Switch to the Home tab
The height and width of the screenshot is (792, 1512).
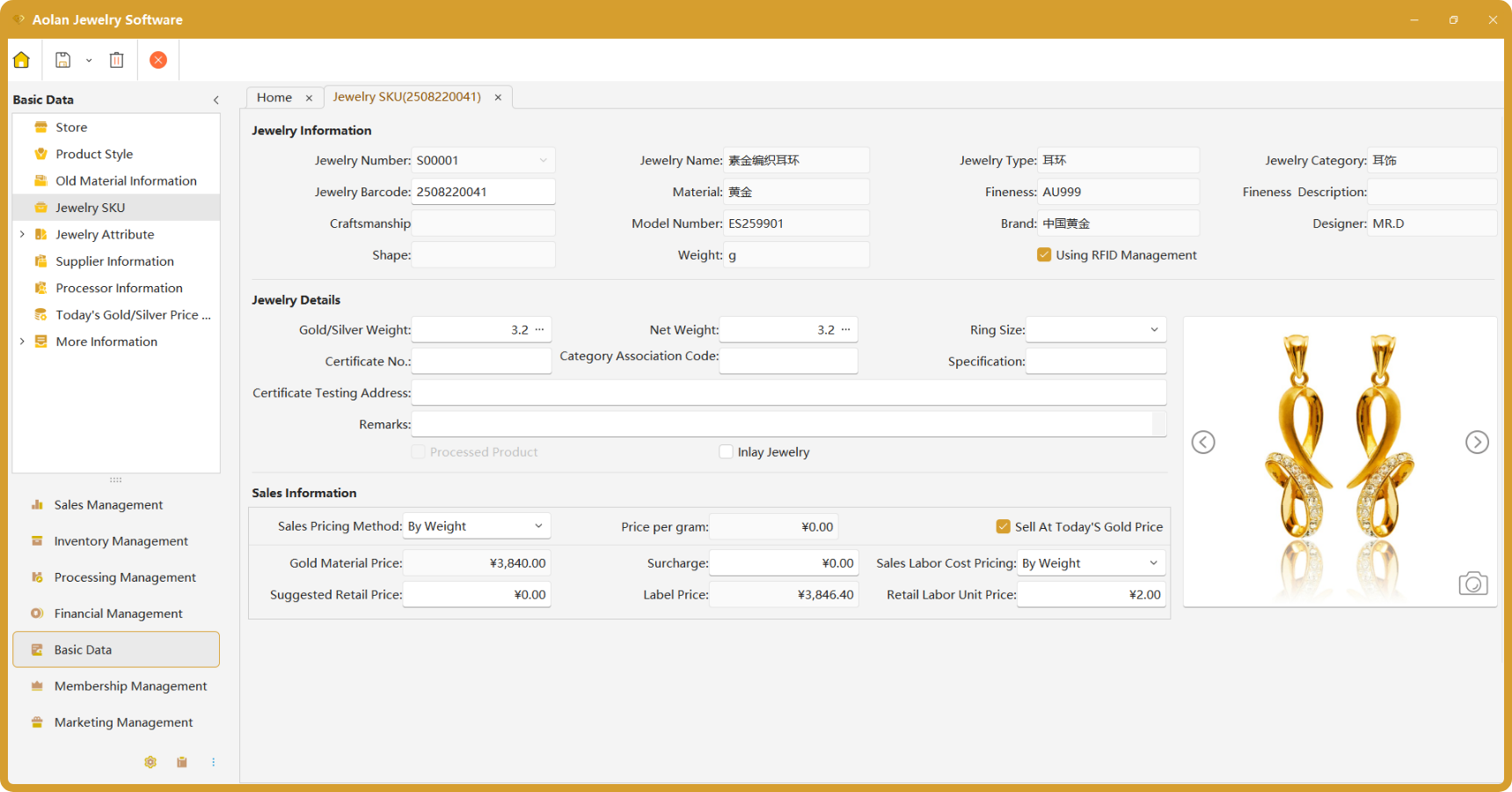pos(274,98)
